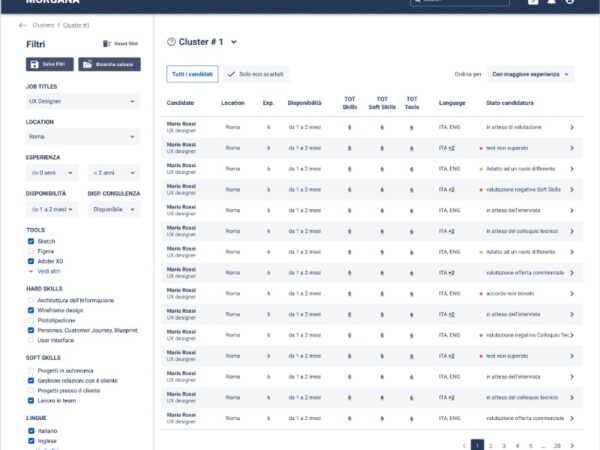Go to previous page with pagination arrow

(464, 445)
